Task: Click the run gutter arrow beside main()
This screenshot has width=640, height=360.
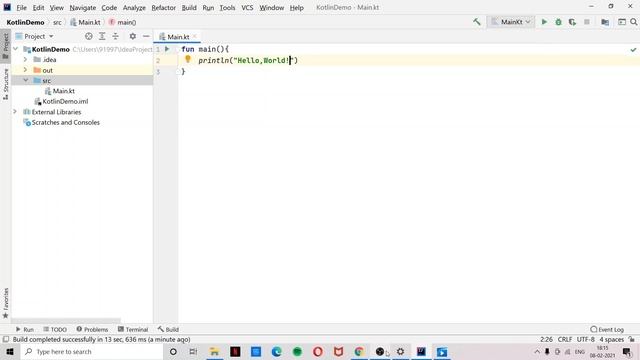Action: [167, 49]
